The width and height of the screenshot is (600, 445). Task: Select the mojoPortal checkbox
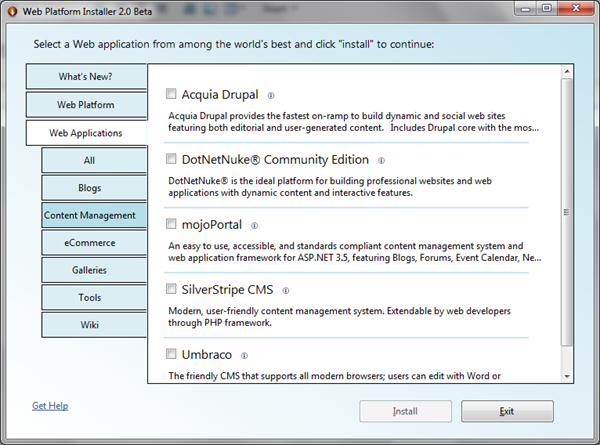point(171,224)
